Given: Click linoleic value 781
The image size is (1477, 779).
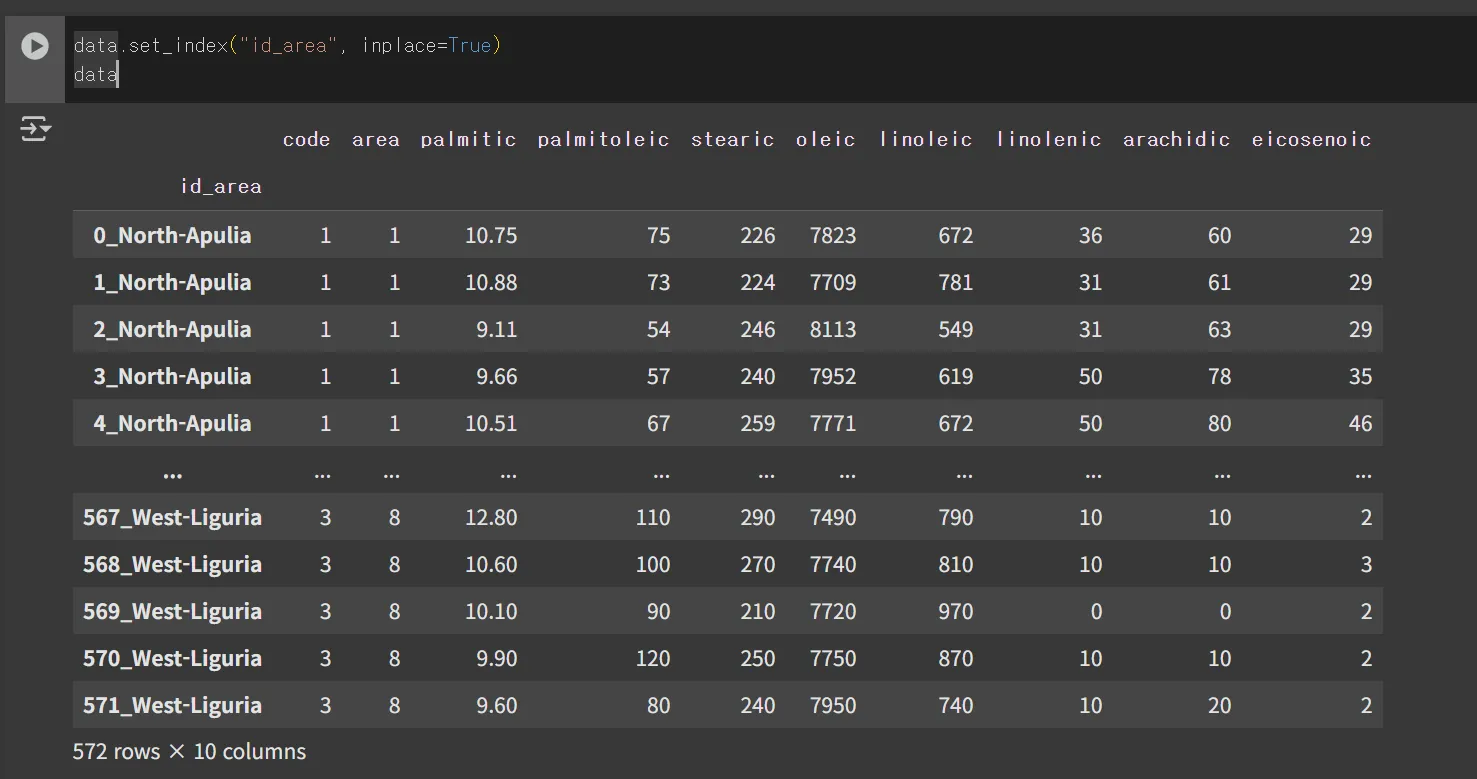Looking at the screenshot, I should 956,283.
